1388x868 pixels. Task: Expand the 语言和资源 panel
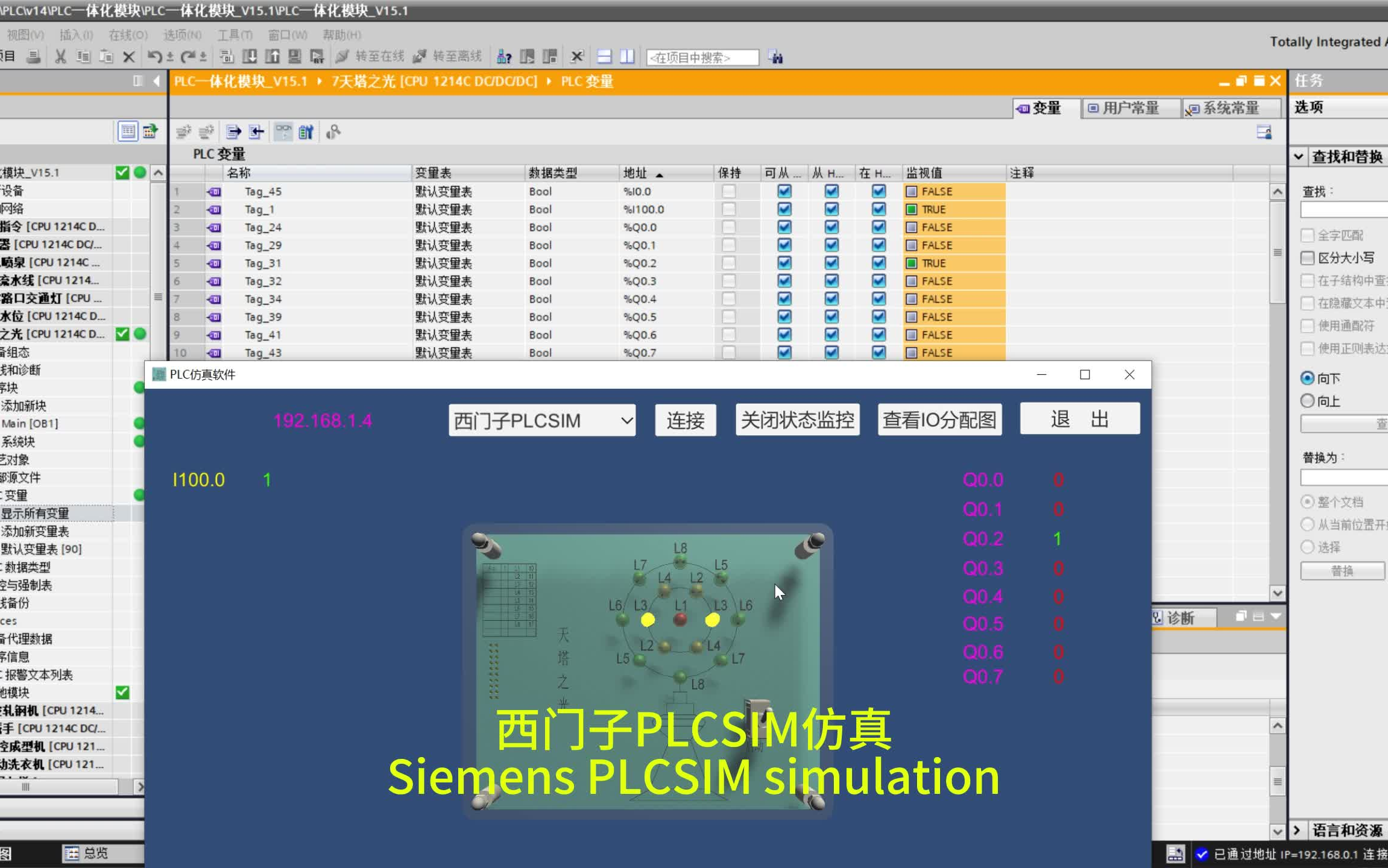1298,830
